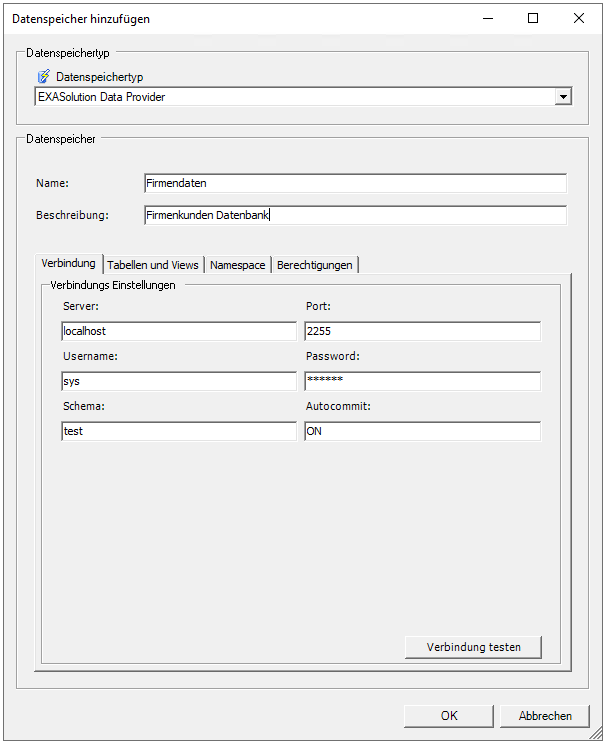Click into the Name field containing Firmendaten
The width and height of the screenshot is (607, 745).
point(355,183)
